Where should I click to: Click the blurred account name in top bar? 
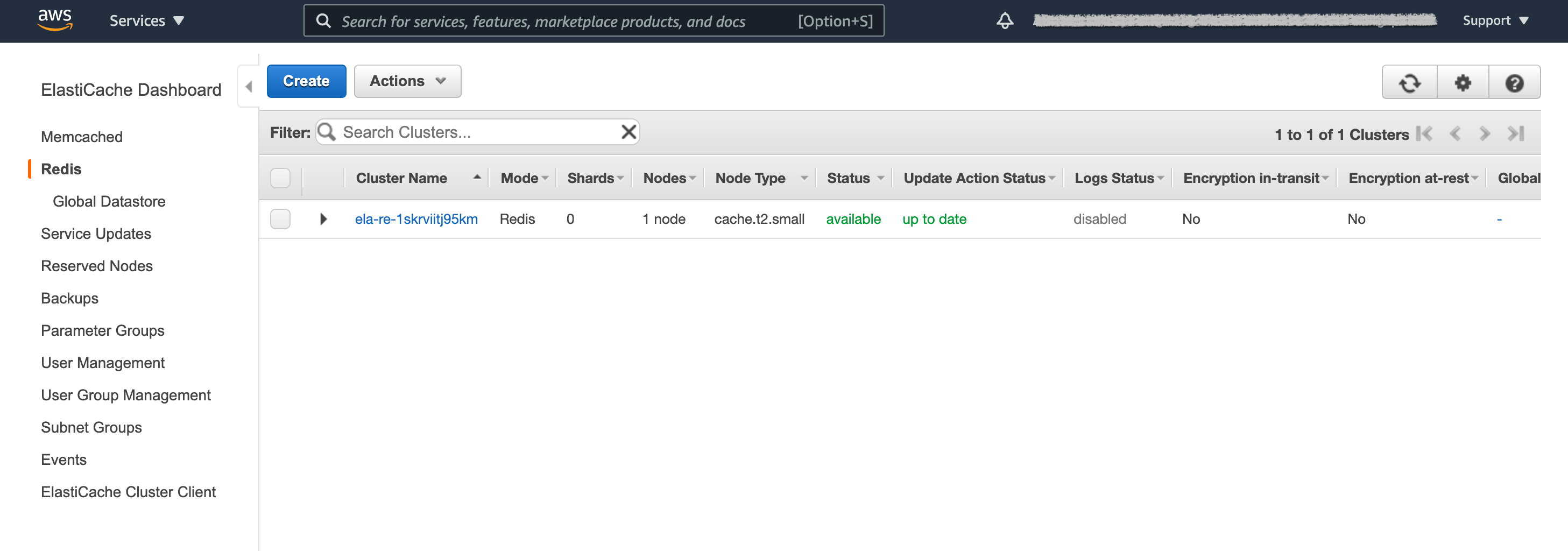[1235, 20]
